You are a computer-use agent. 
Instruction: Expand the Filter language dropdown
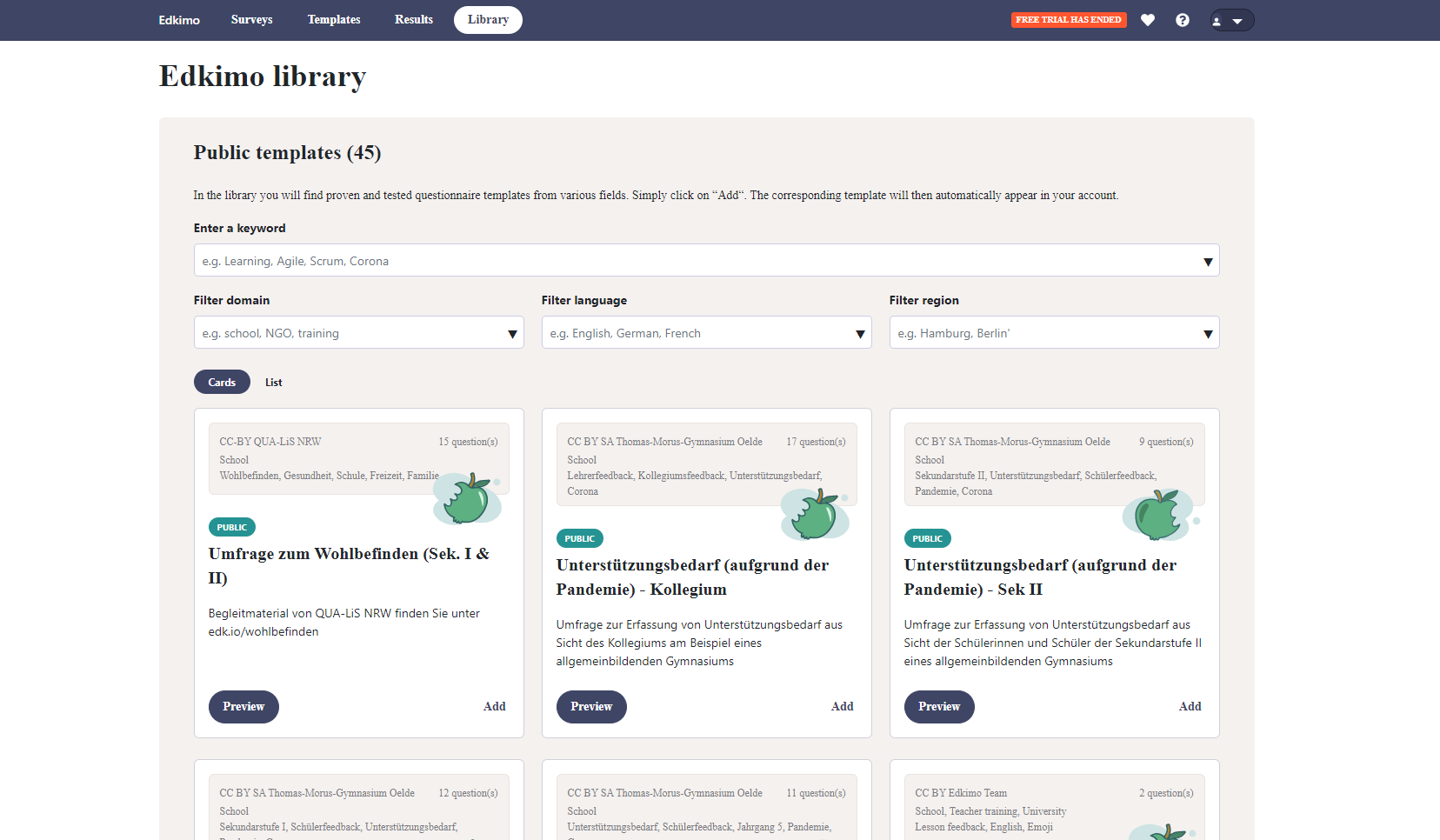pyautogui.click(x=706, y=333)
